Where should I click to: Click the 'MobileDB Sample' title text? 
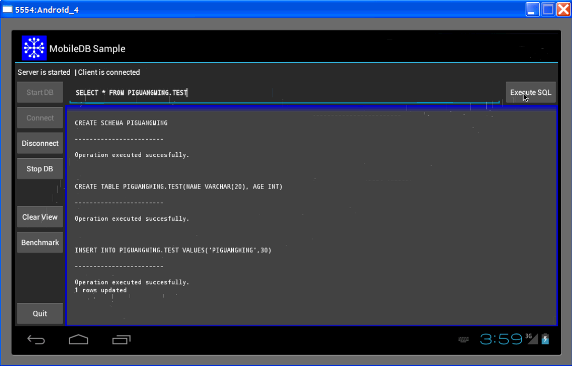[87, 49]
